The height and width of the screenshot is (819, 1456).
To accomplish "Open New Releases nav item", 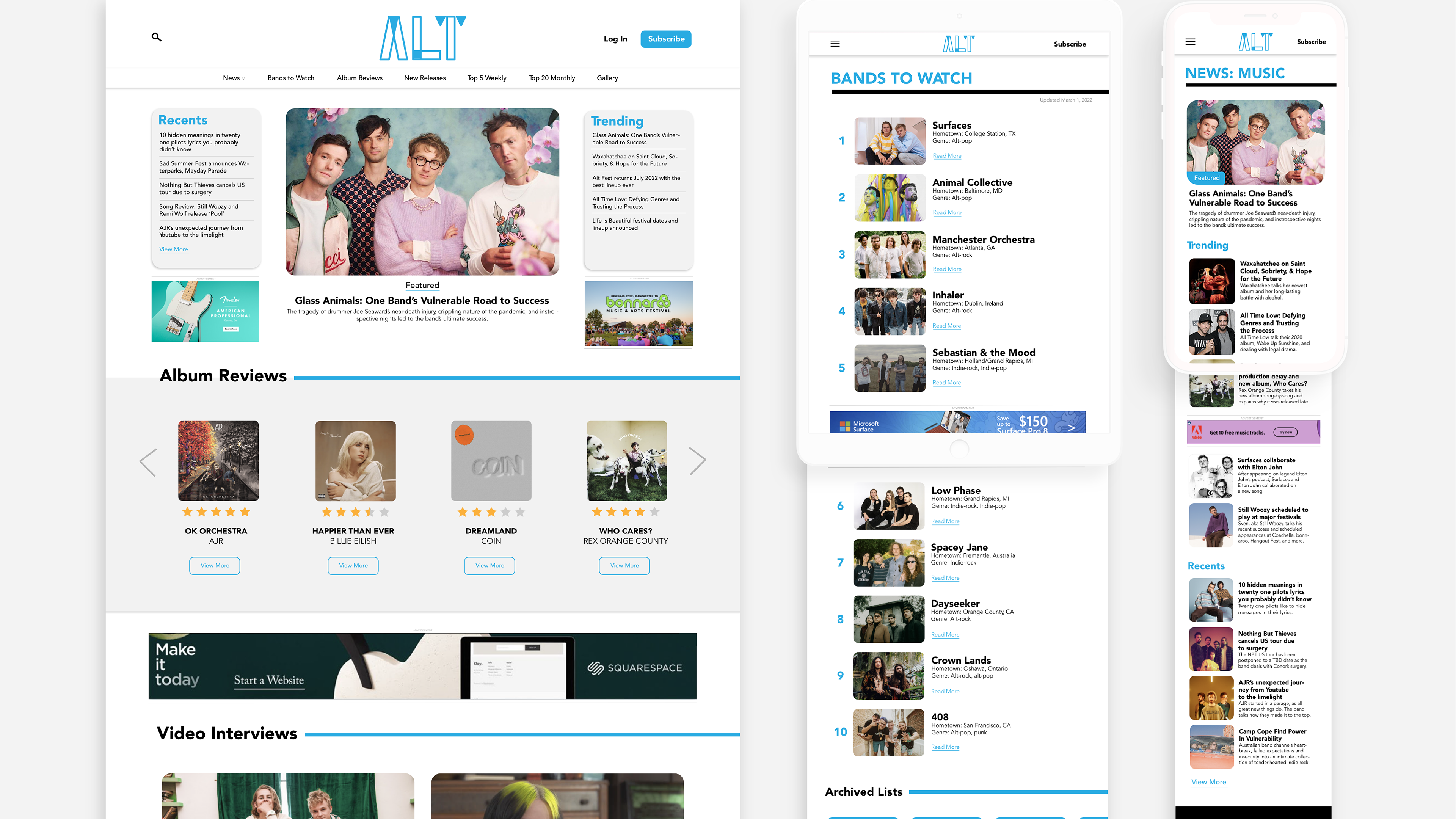I will pos(425,78).
